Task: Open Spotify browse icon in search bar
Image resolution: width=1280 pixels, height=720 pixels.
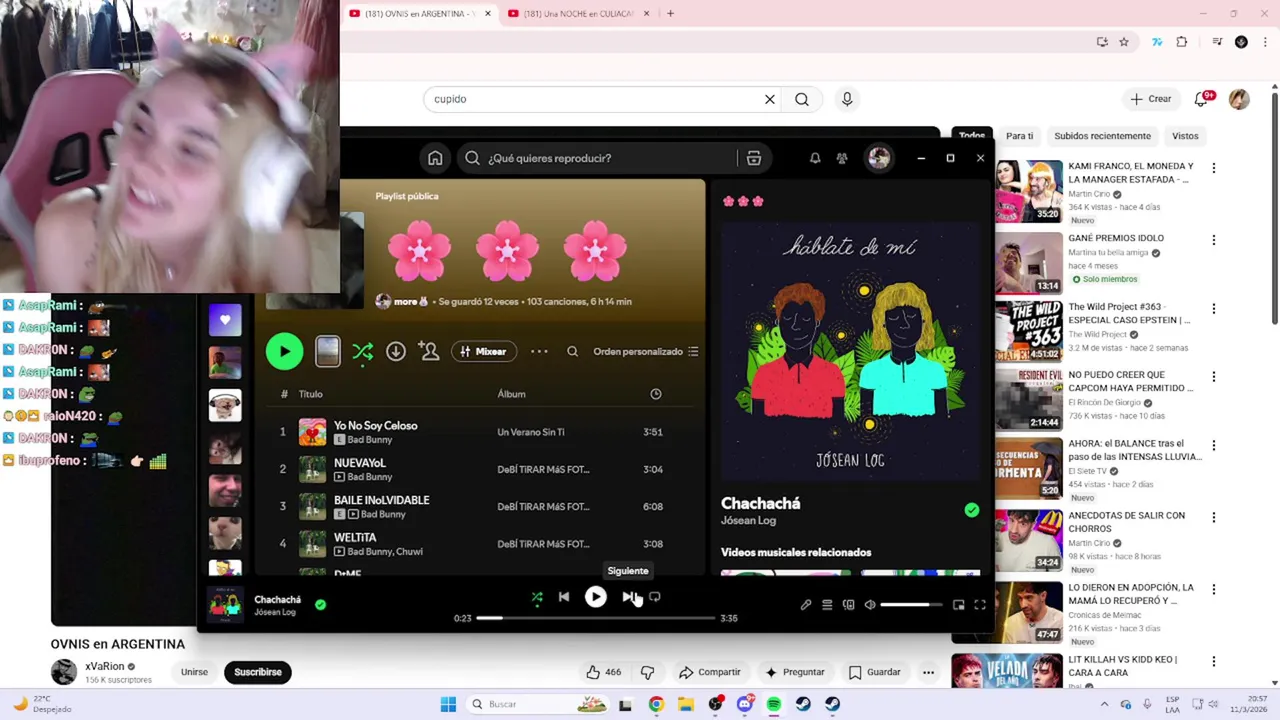Action: [754, 158]
